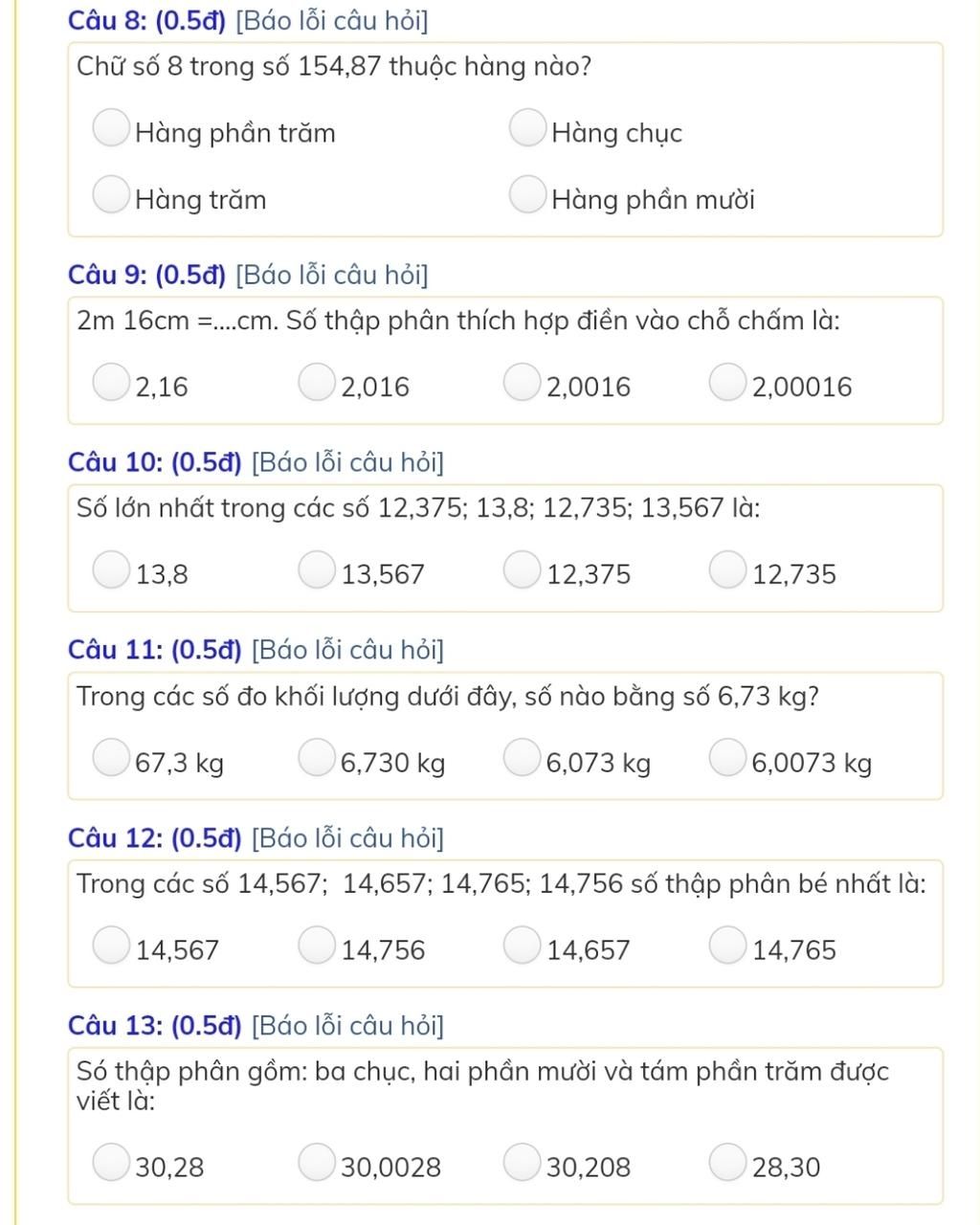
Task: Click 'Báo lỗi câu hỏi' beside Câu 11
Action: pos(348,651)
